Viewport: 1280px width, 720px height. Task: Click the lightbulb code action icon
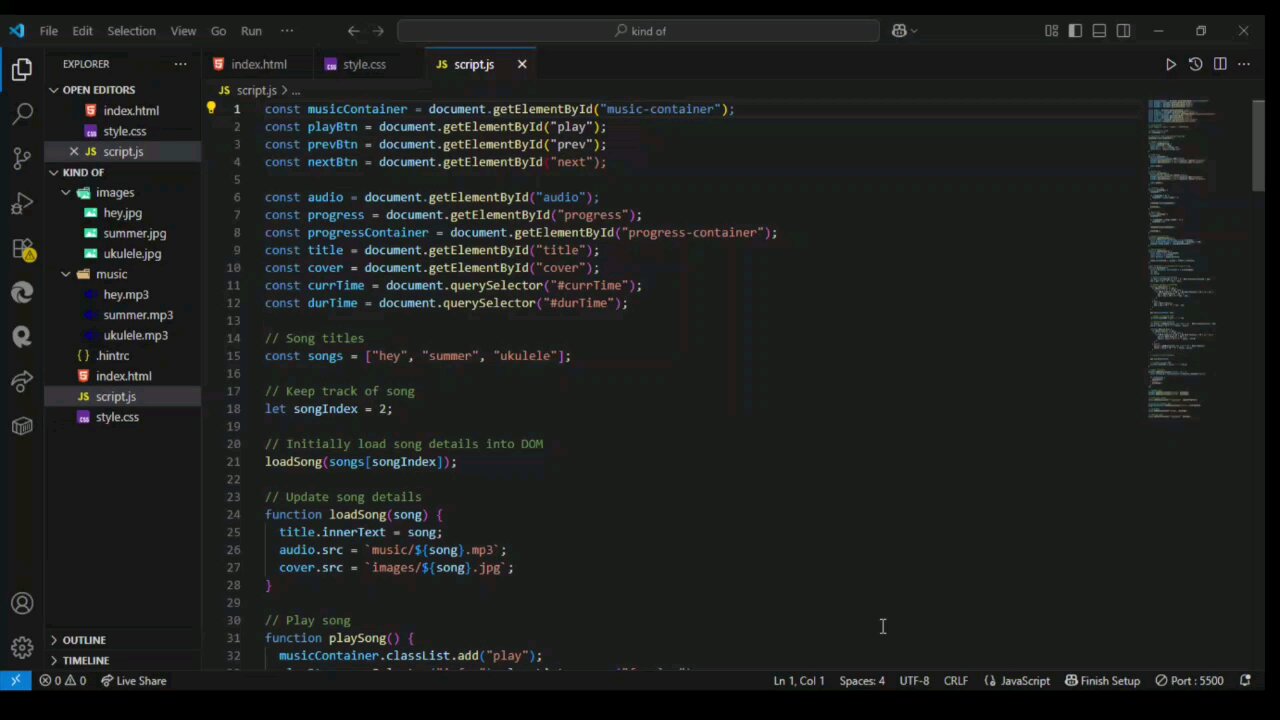tap(211, 108)
